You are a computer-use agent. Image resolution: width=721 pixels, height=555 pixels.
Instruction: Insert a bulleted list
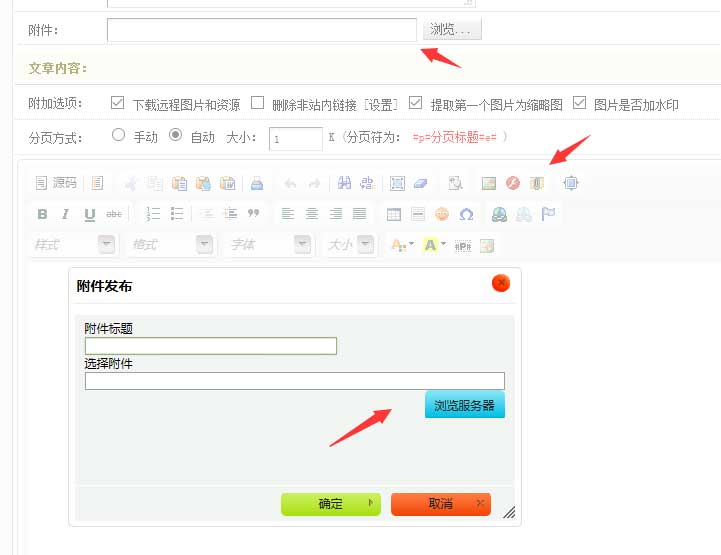(x=177, y=213)
